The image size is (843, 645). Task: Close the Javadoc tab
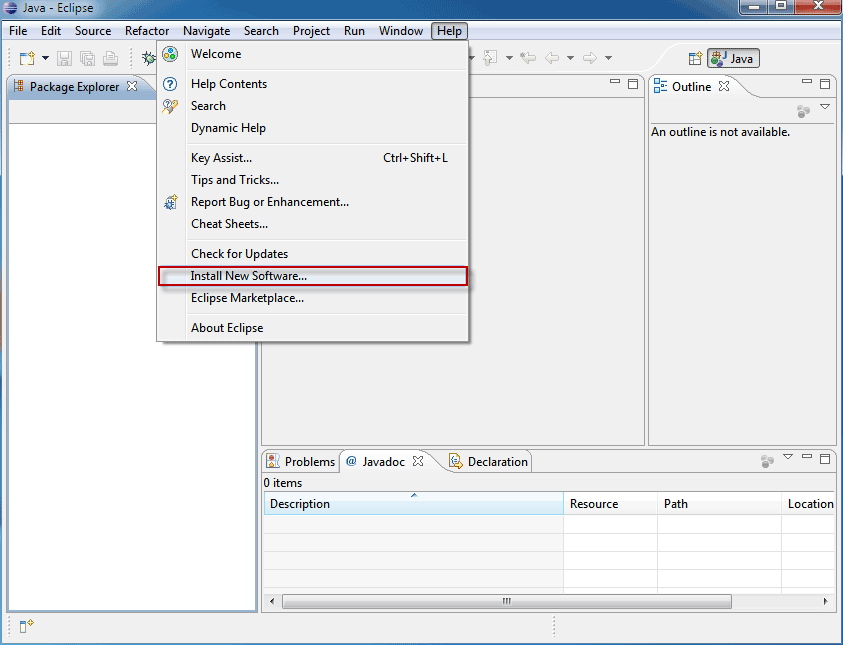click(x=418, y=461)
